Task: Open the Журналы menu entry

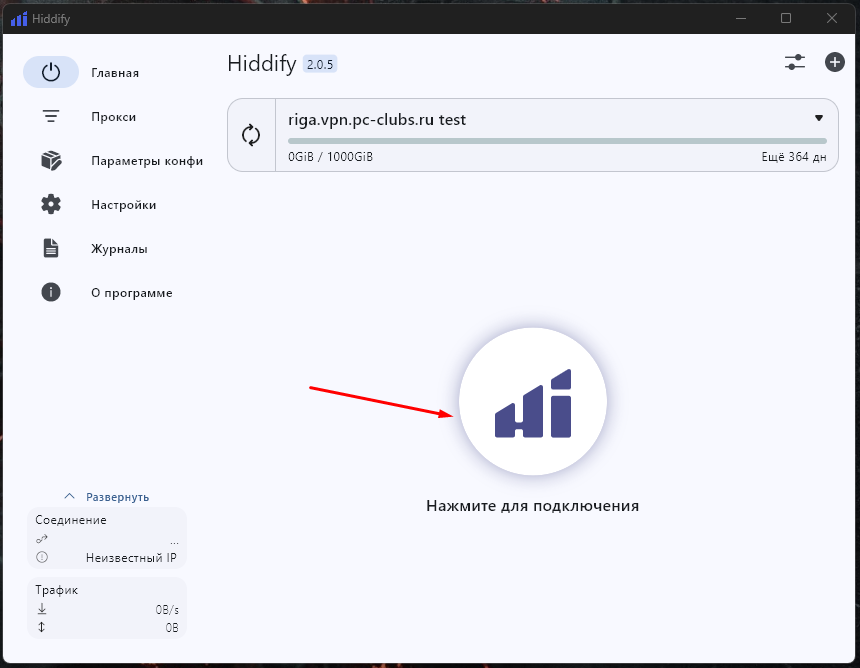Action: [x=119, y=249]
